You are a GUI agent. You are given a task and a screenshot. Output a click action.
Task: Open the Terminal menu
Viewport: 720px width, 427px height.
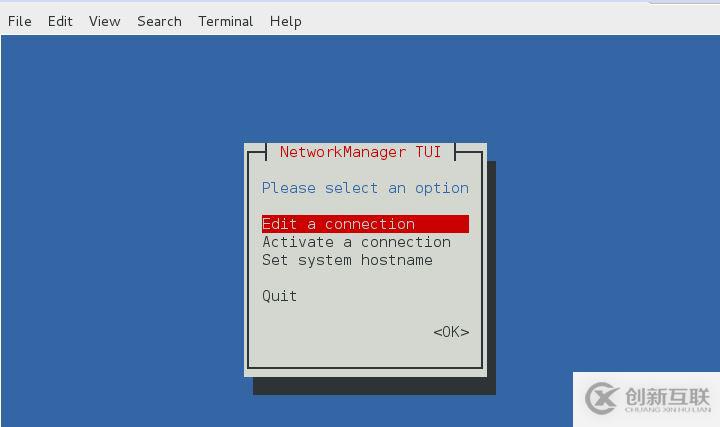click(x=225, y=21)
